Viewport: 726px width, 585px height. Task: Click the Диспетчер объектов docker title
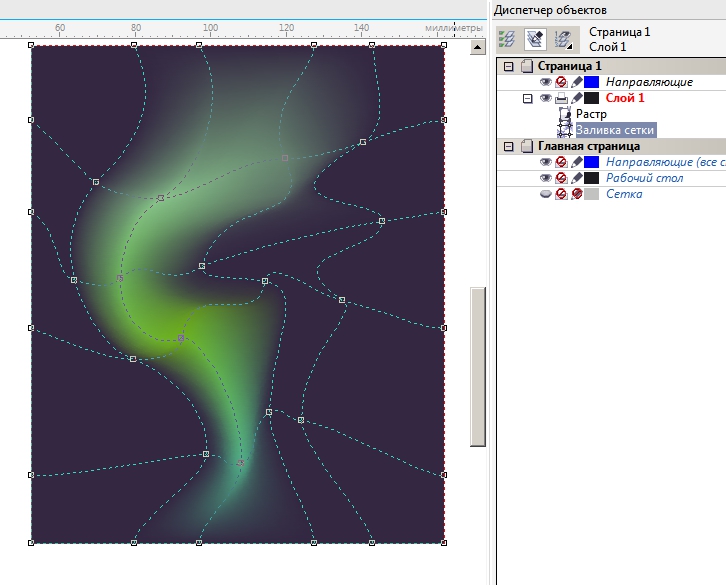[x=550, y=10]
